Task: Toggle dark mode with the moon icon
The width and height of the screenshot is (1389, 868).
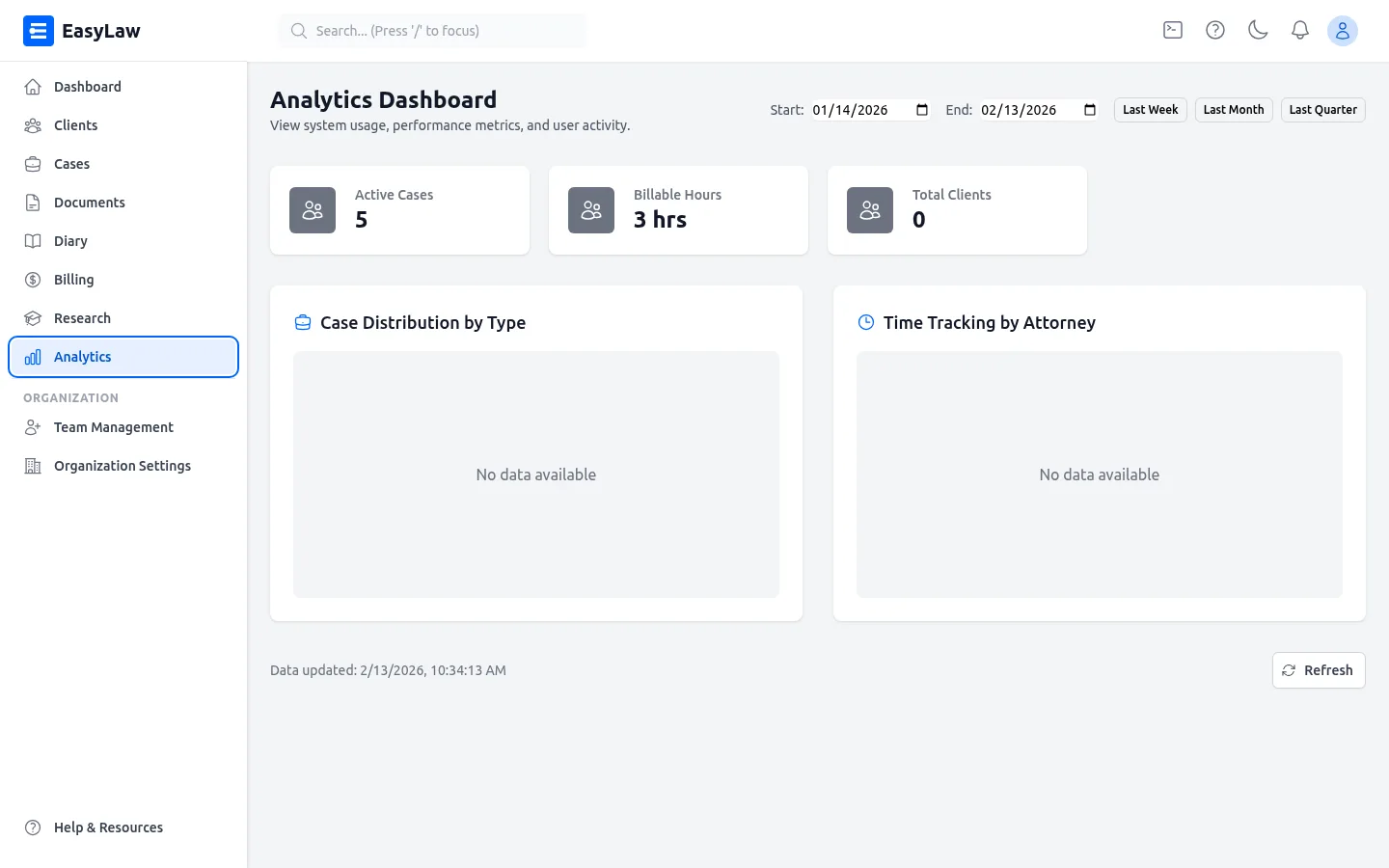Action: point(1258,30)
